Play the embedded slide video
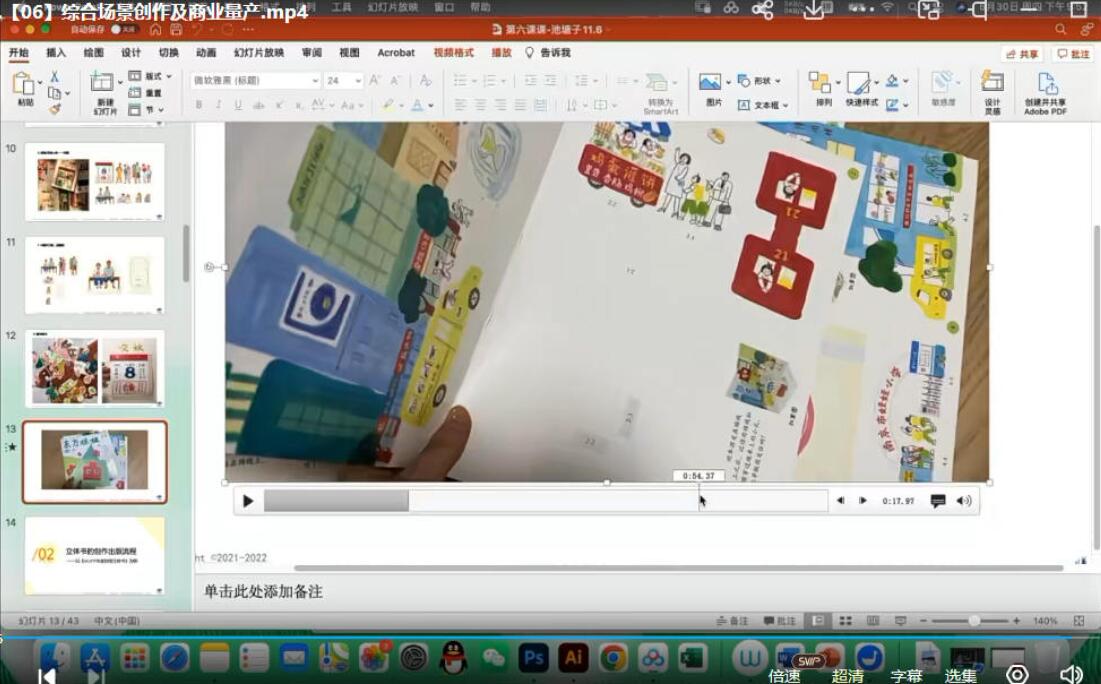The width and height of the screenshot is (1101, 684). 248,501
